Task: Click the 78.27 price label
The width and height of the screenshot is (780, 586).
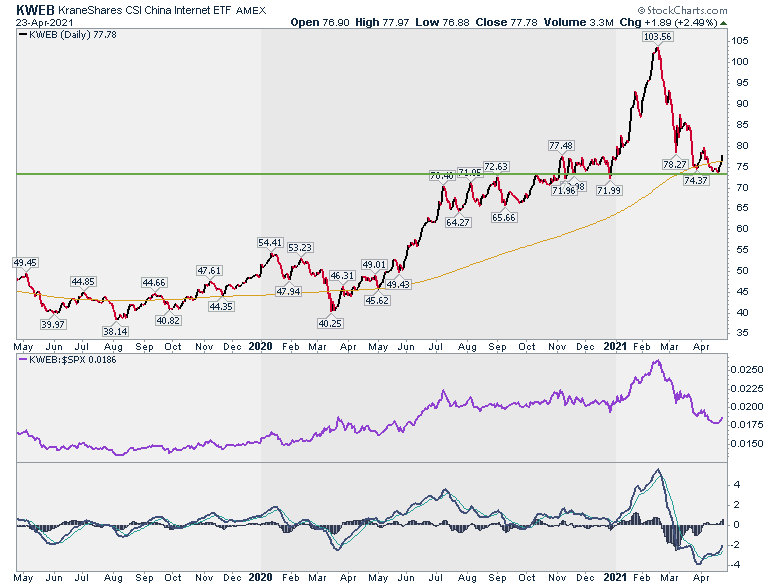Action: (675, 164)
